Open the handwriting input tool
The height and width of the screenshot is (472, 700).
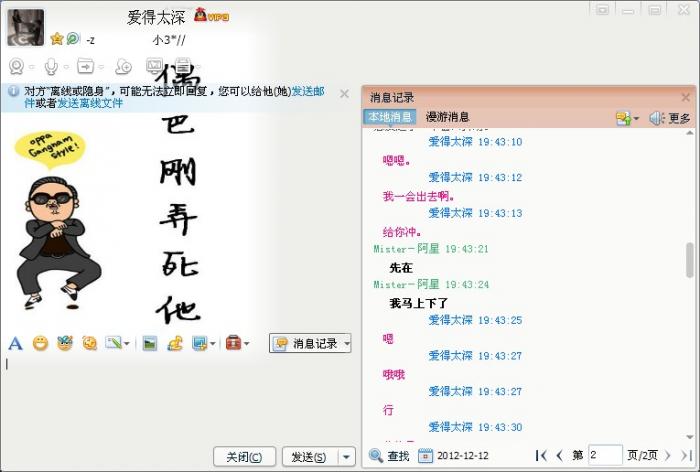coord(113,343)
